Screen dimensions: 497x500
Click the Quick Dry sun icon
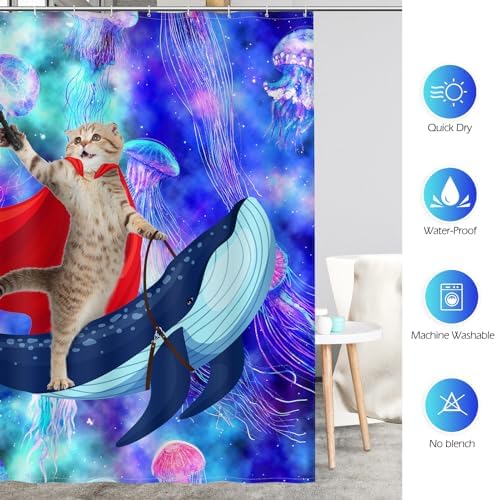coord(450,92)
